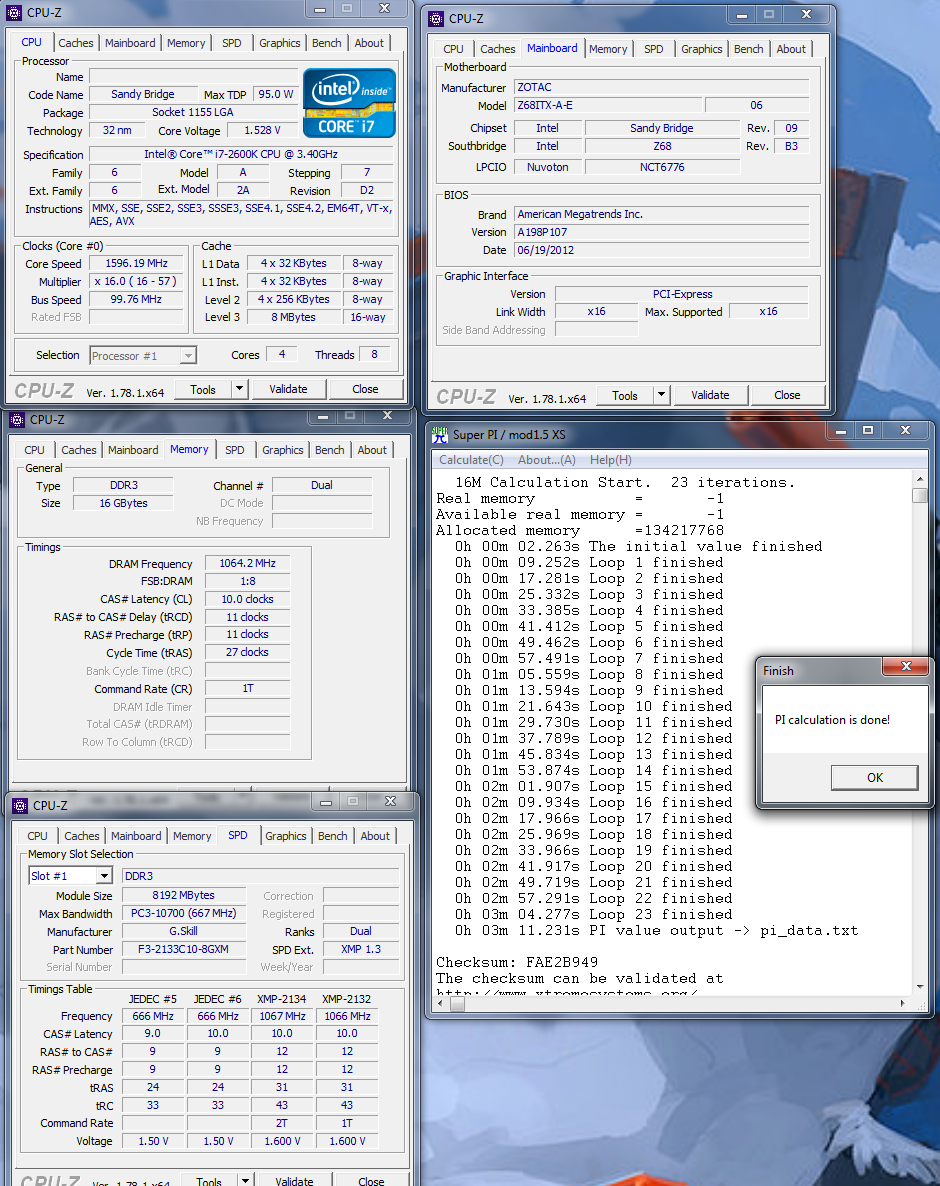Click Super PI vertical scrollbar down arrow
Viewport: 940px width, 1186px height.
coord(920,986)
